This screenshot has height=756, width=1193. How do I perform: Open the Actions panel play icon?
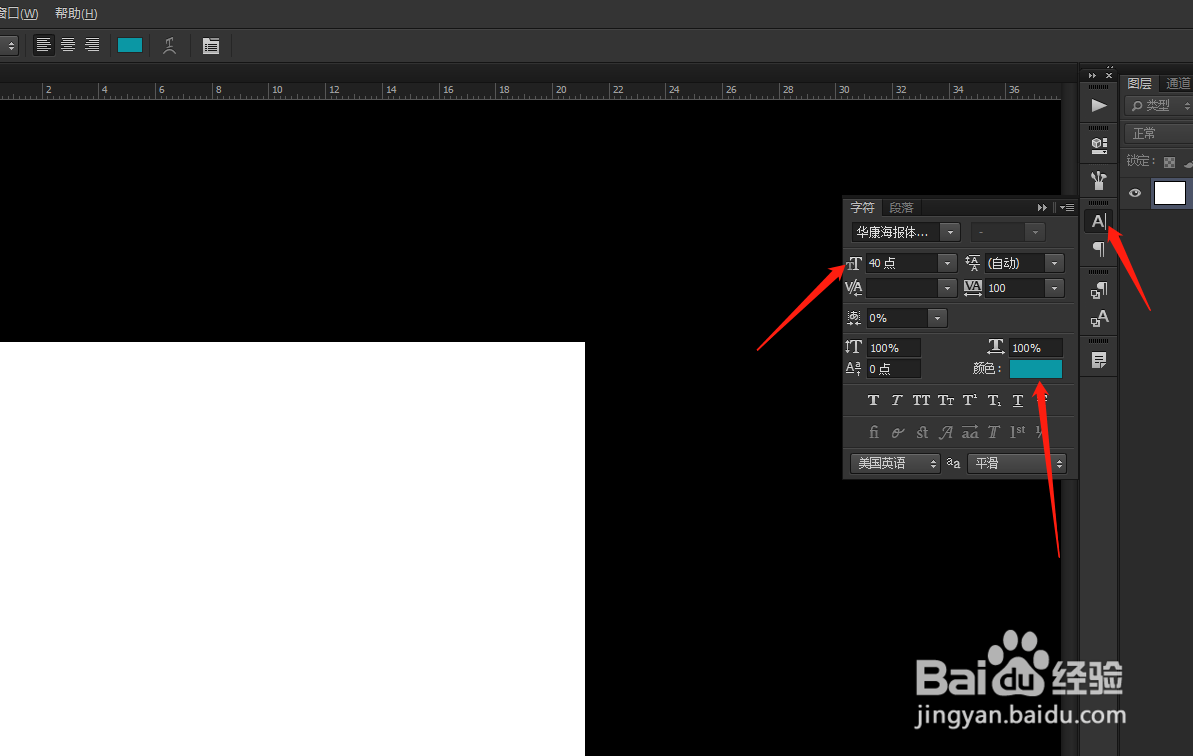pos(1099,106)
